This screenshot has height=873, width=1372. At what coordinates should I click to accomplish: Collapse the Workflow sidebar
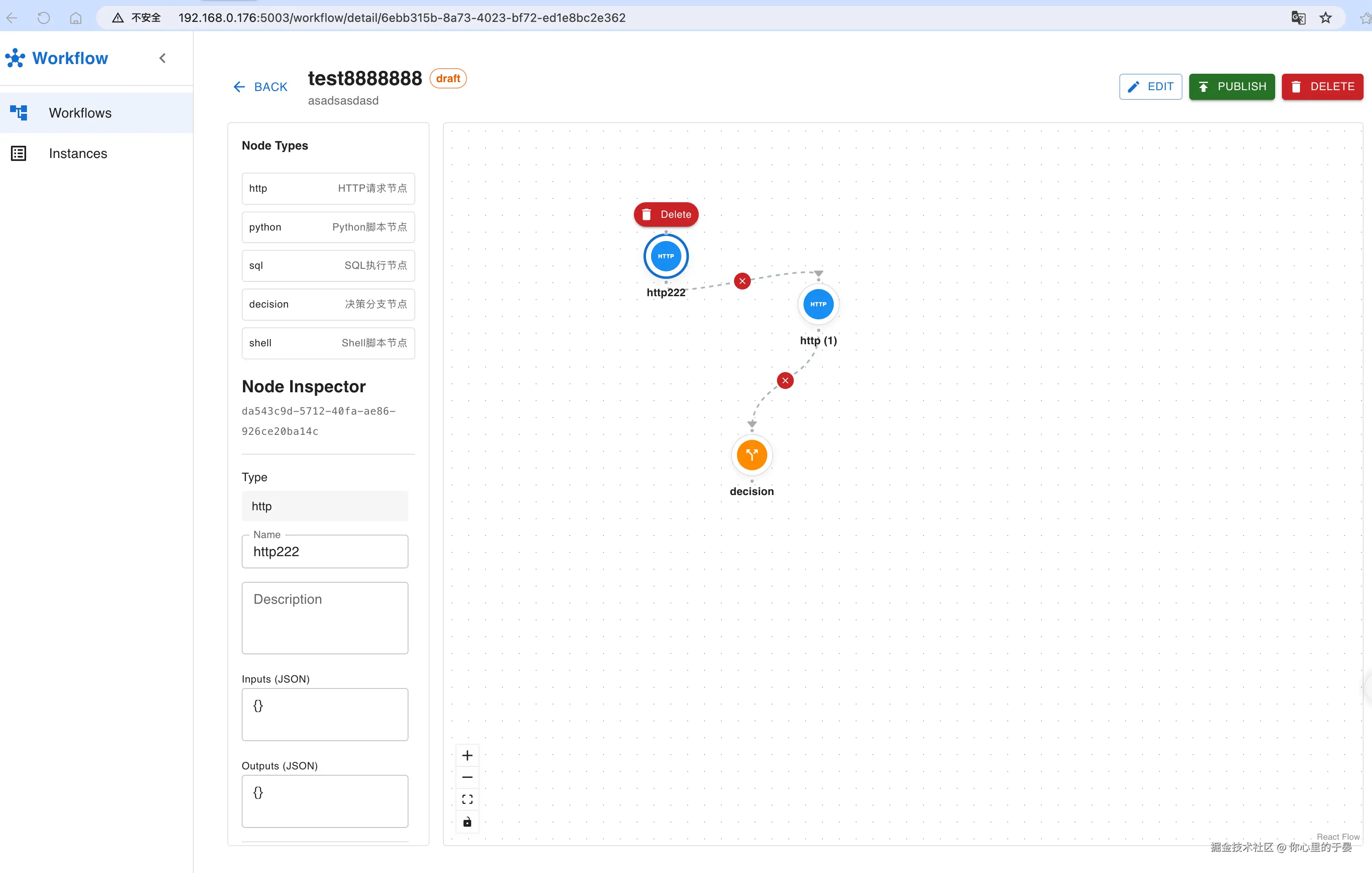tap(163, 58)
